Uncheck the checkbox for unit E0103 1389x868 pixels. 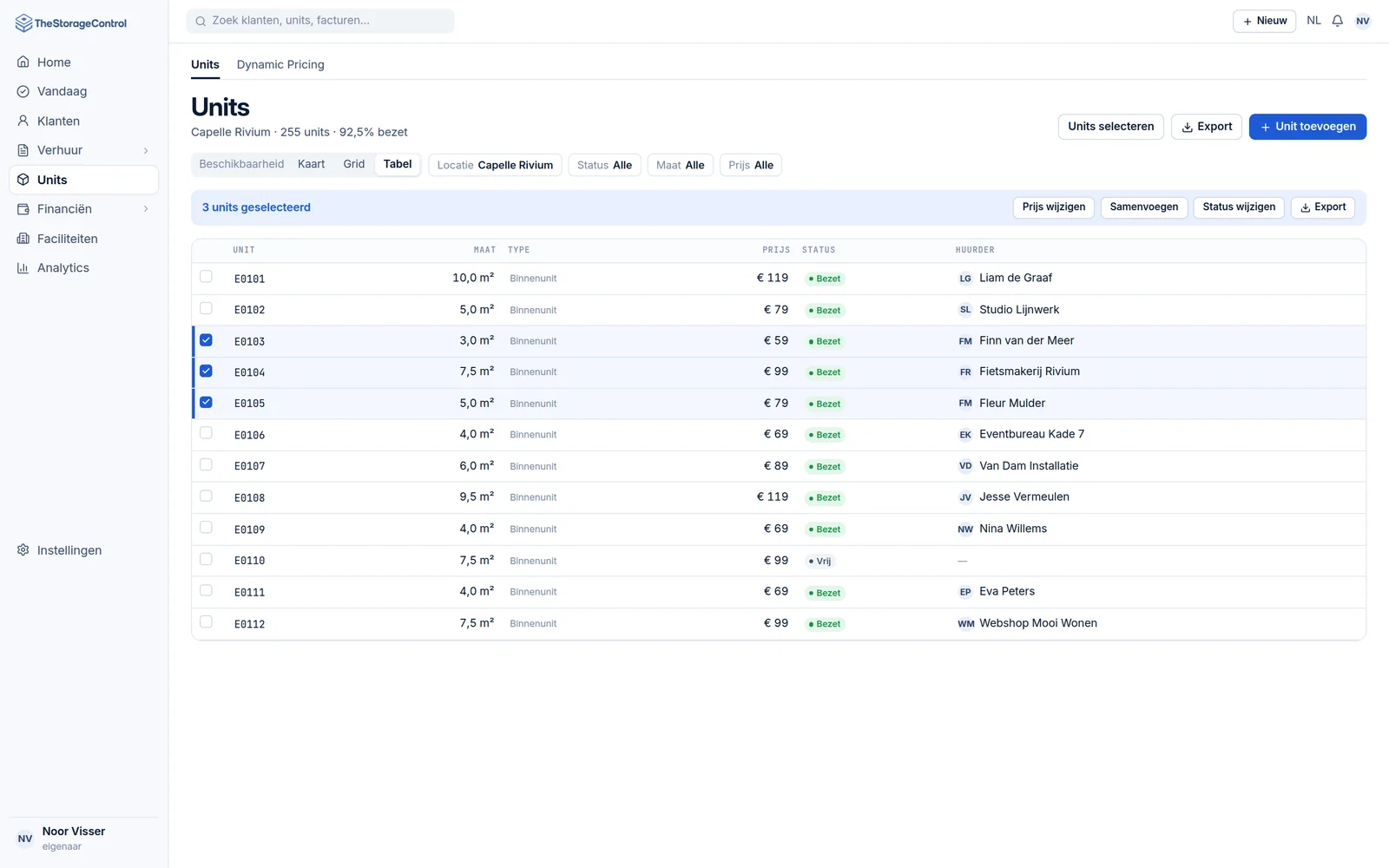[206, 340]
